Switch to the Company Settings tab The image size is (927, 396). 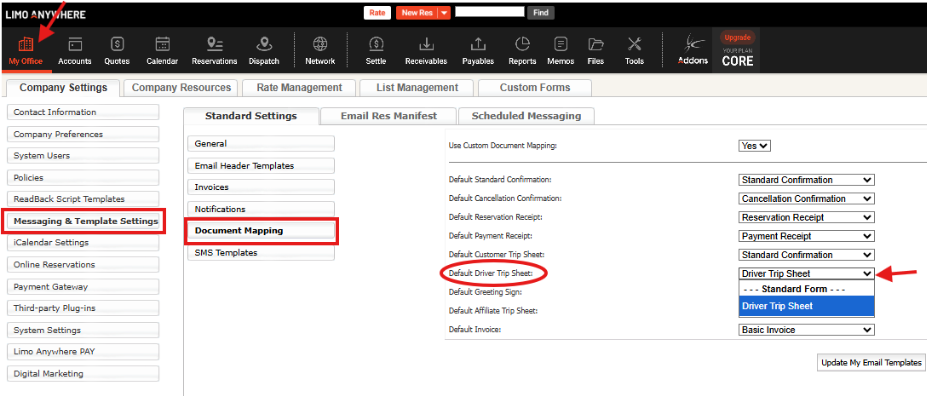(63, 87)
